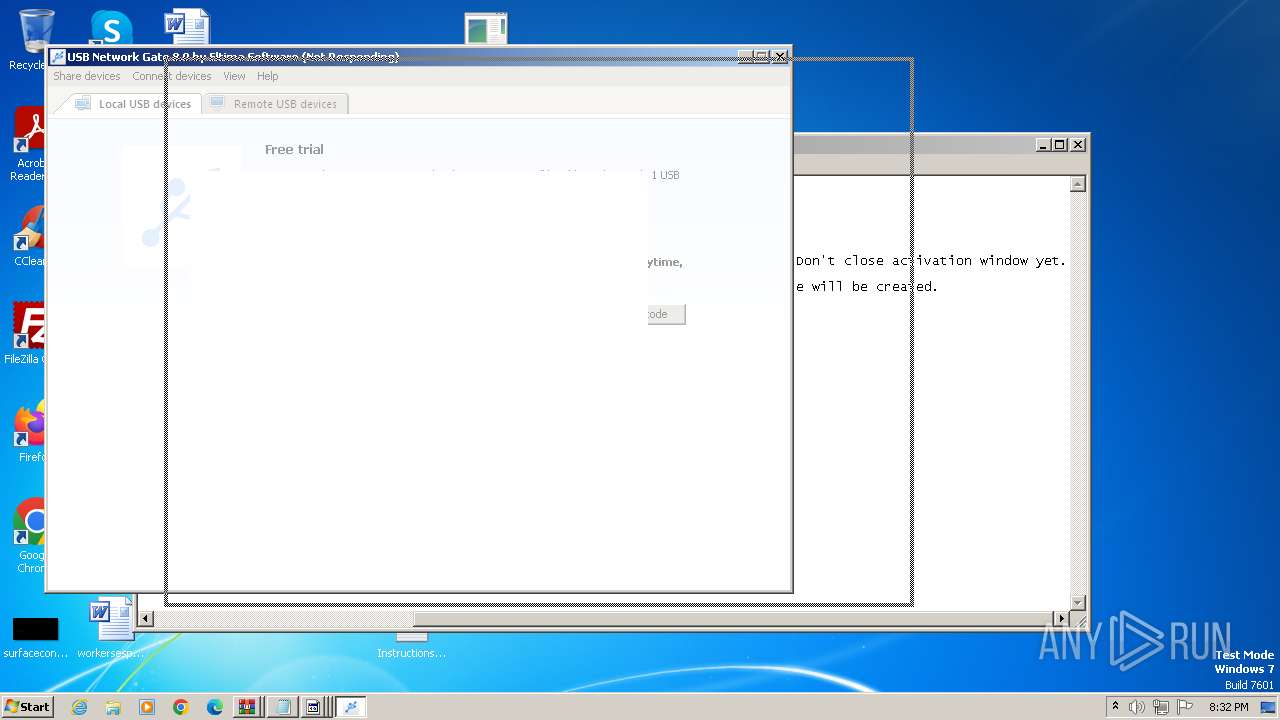Open the Google Chrome desktop shortcut
The image size is (1280, 720).
(x=30, y=537)
